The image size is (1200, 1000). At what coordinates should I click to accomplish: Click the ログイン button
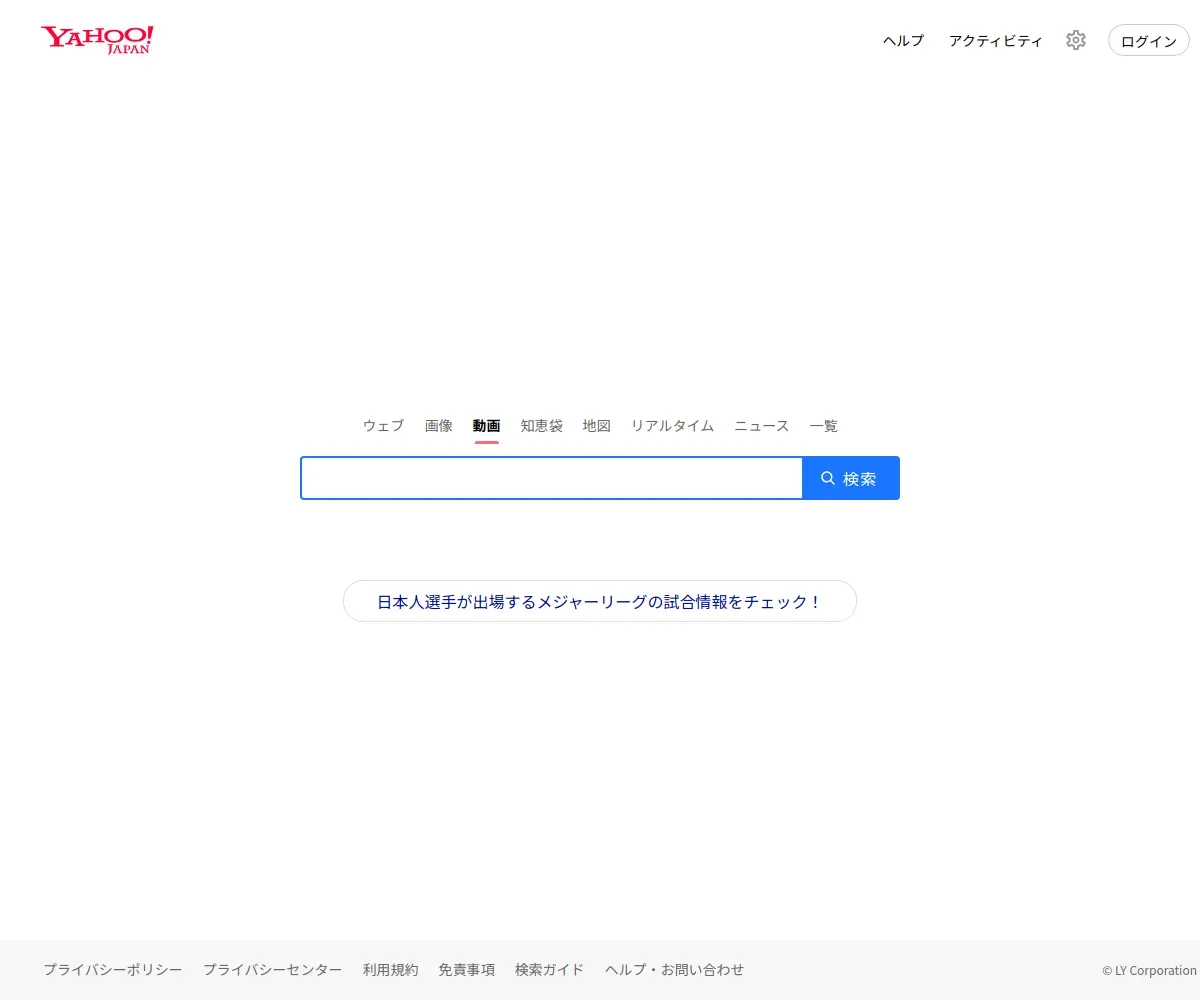click(1149, 41)
